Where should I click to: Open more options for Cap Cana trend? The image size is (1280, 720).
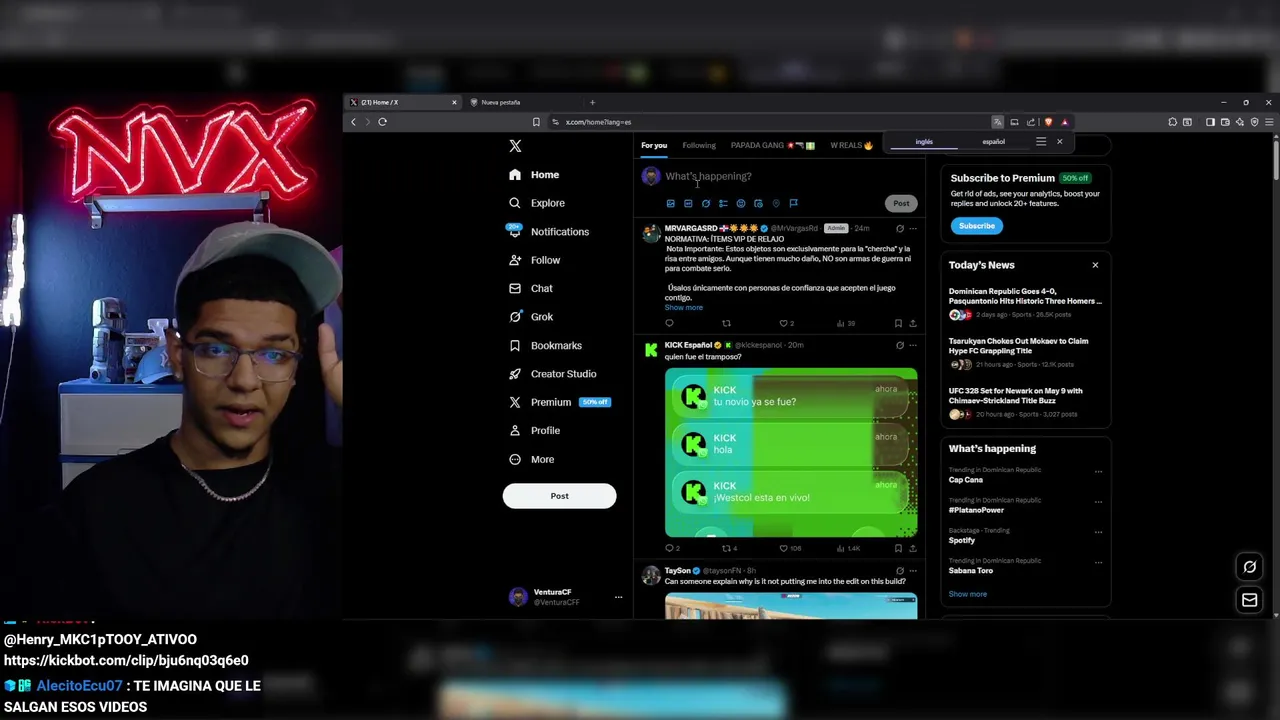coord(1098,472)
